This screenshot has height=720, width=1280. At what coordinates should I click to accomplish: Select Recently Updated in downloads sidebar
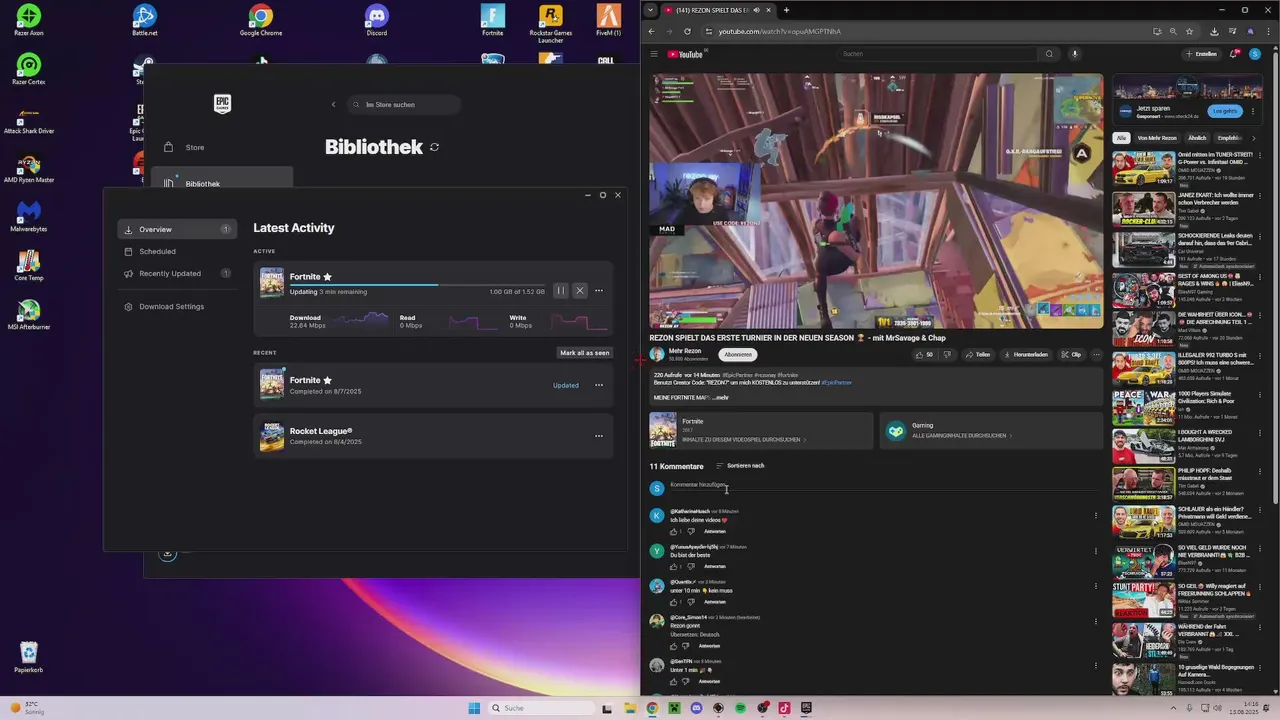177,273
